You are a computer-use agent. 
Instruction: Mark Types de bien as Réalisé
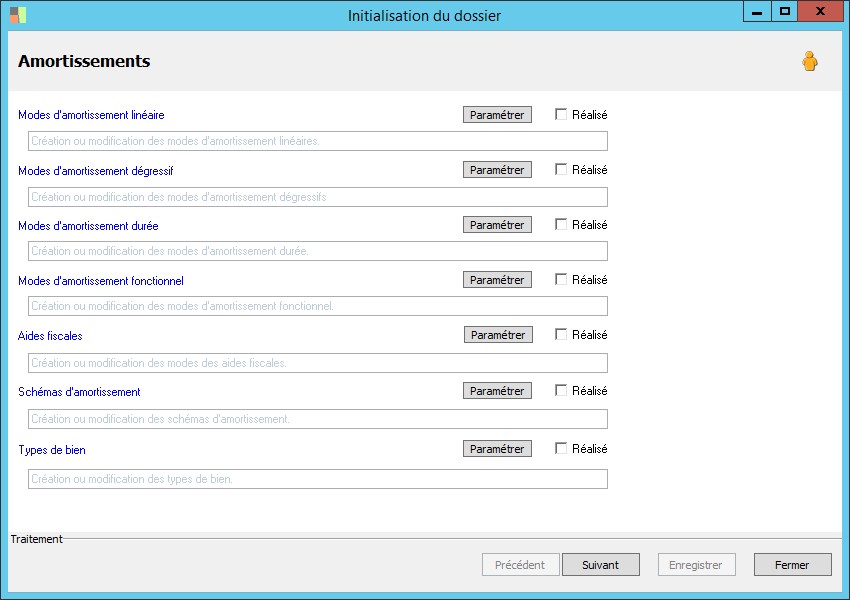[x=561, y=448]
